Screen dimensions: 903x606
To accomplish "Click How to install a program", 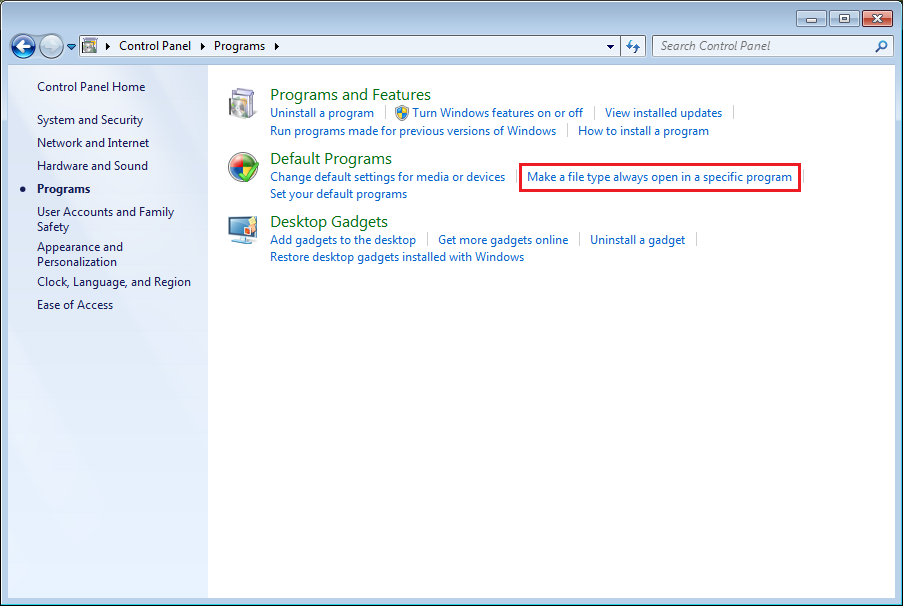I will (643, 131).
